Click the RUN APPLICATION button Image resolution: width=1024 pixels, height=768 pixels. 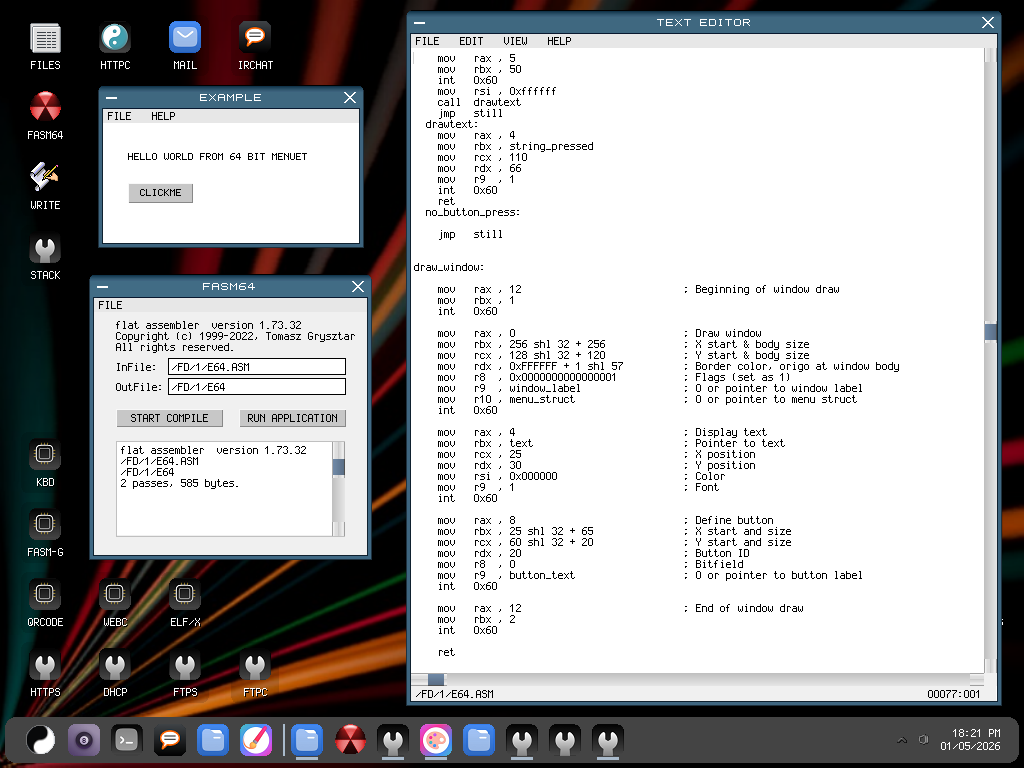pos(293,418)
